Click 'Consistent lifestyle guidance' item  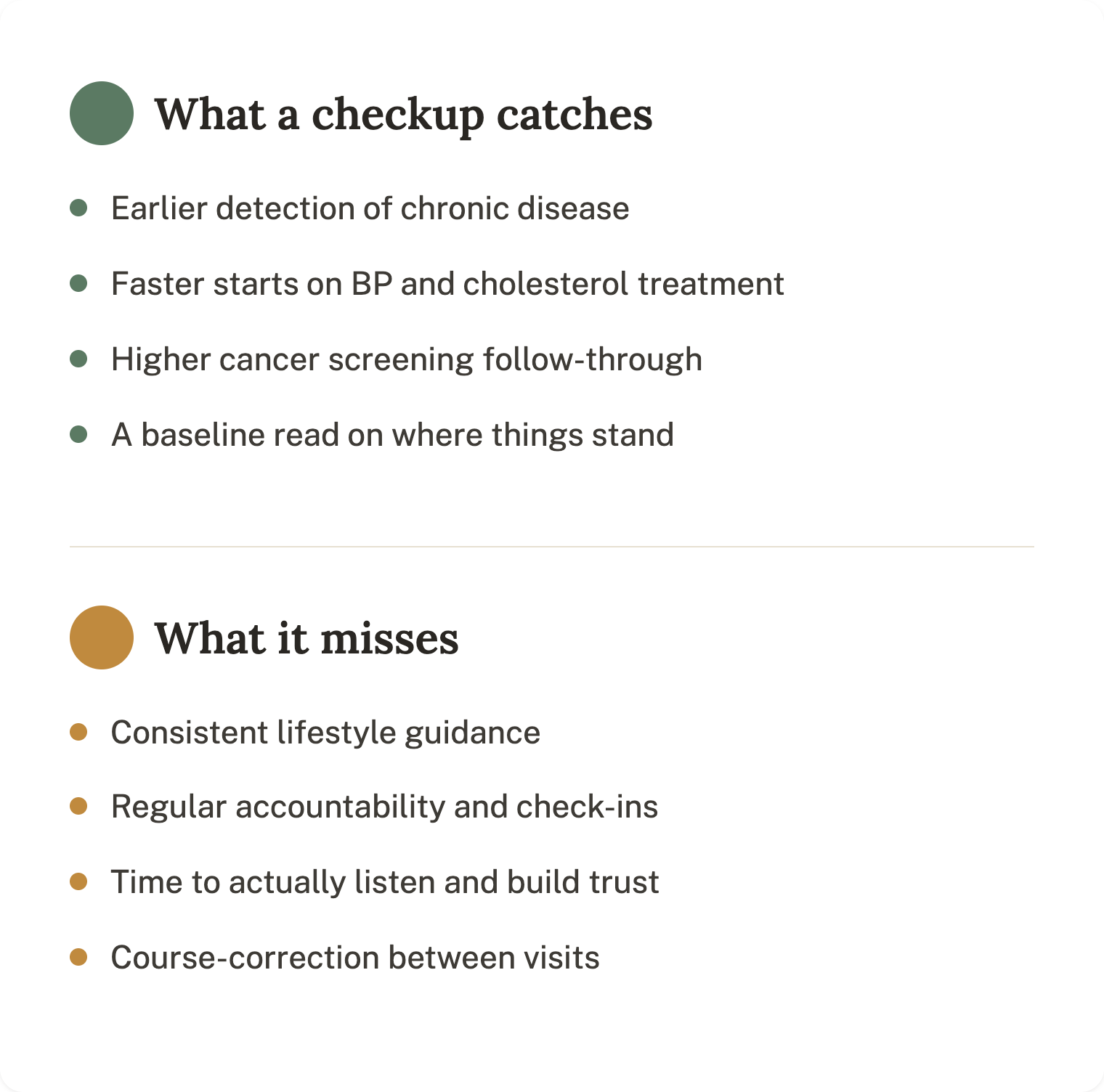click(325, 733)
